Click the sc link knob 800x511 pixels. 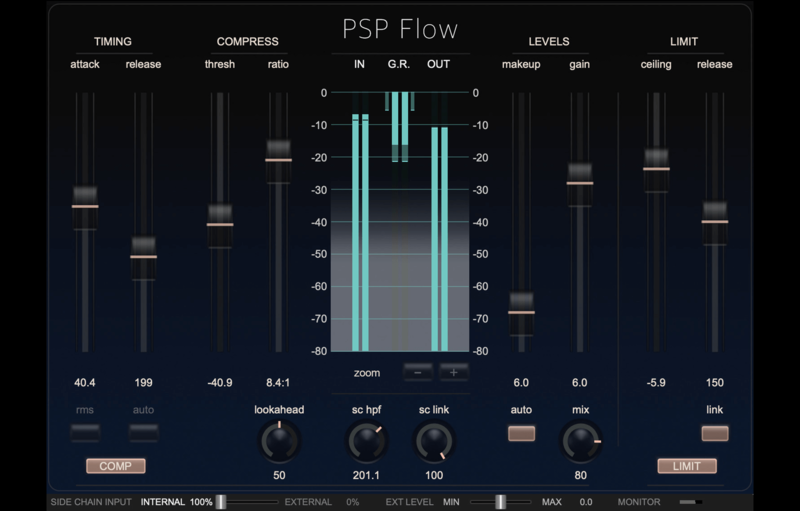coord(434,442)
